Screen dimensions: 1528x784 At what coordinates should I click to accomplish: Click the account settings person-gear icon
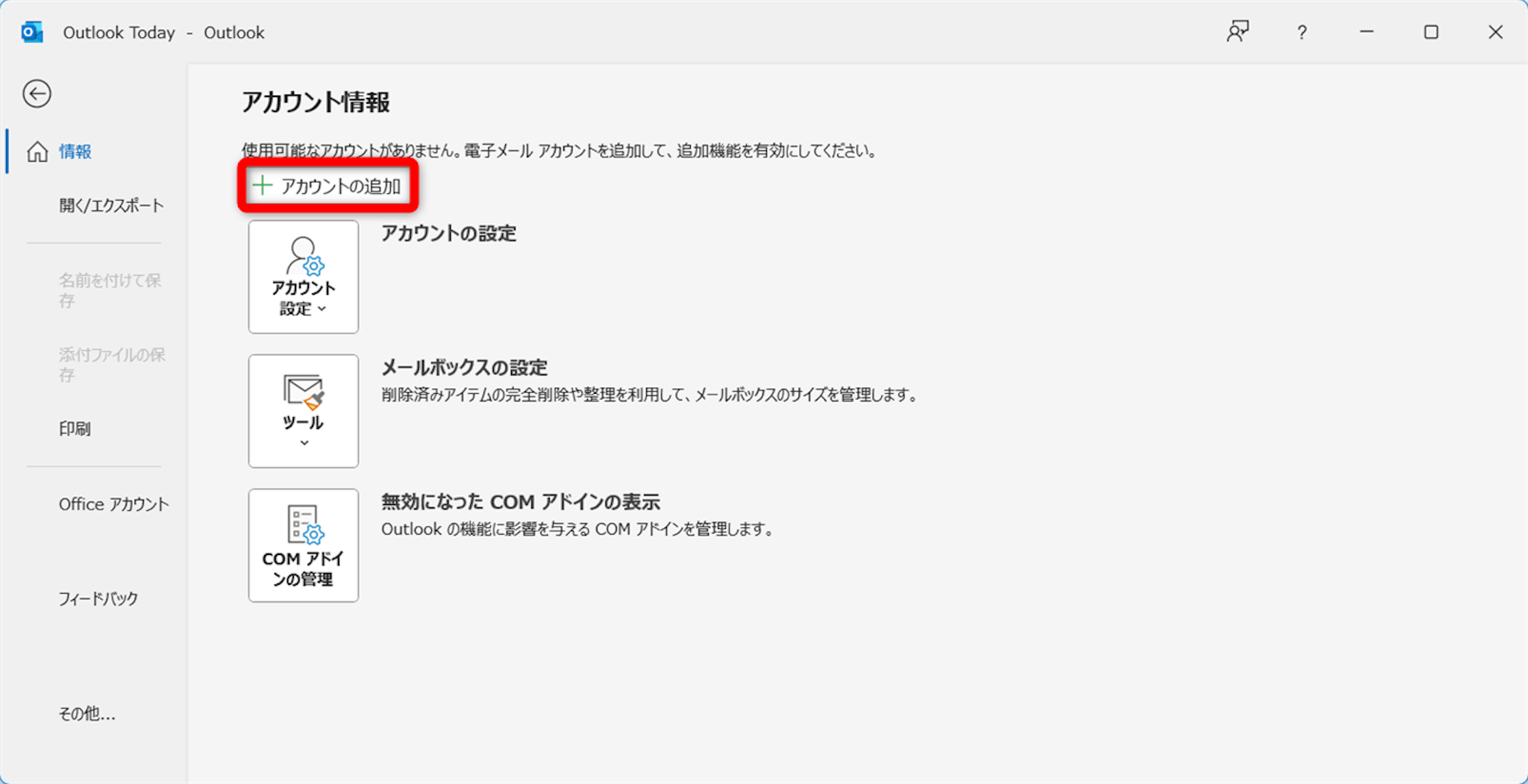(x=304, y=256)
